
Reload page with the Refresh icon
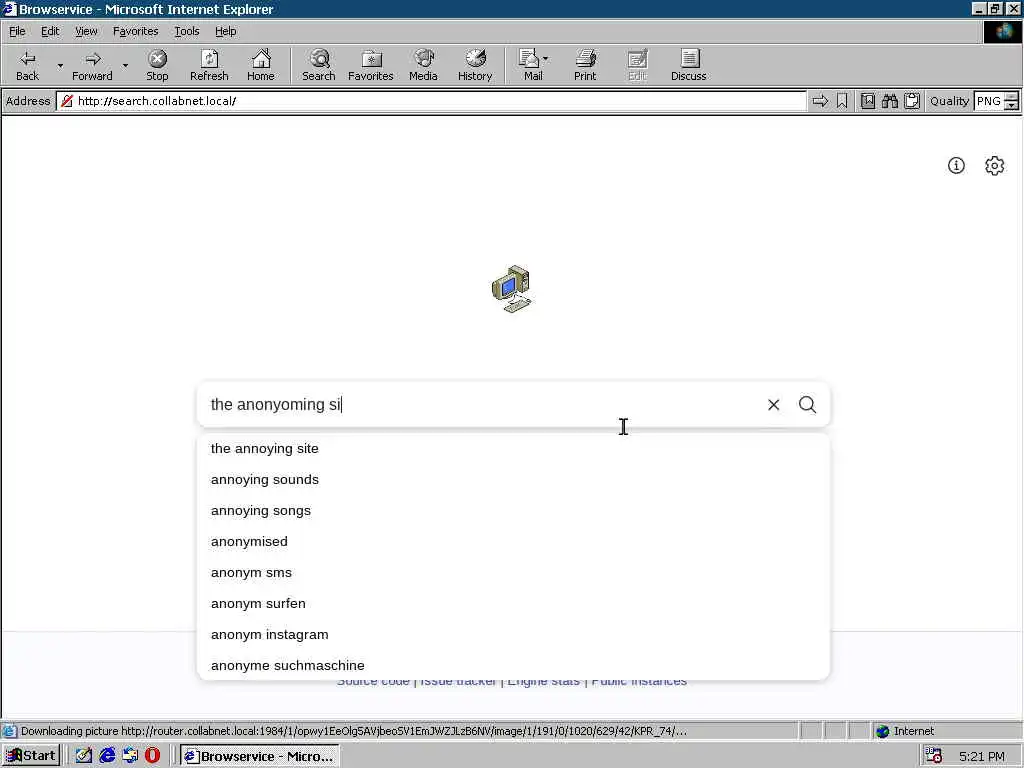point(209,65)
